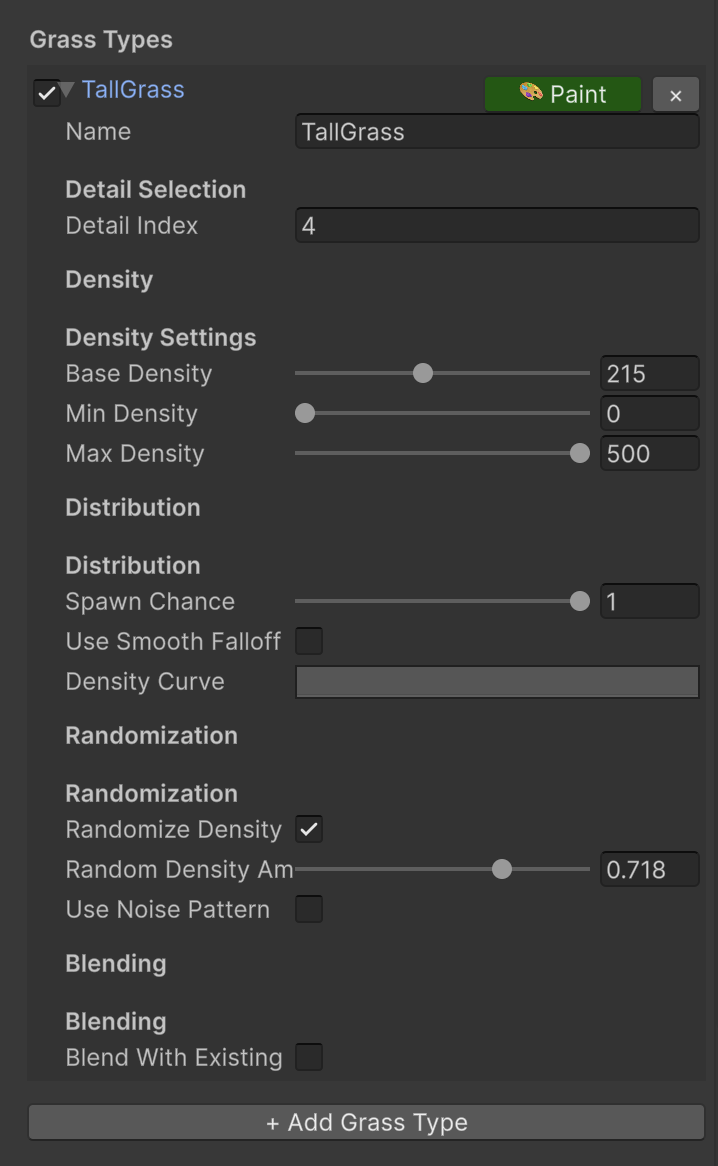Click the Detail Index field

click(x=496, y=226)
